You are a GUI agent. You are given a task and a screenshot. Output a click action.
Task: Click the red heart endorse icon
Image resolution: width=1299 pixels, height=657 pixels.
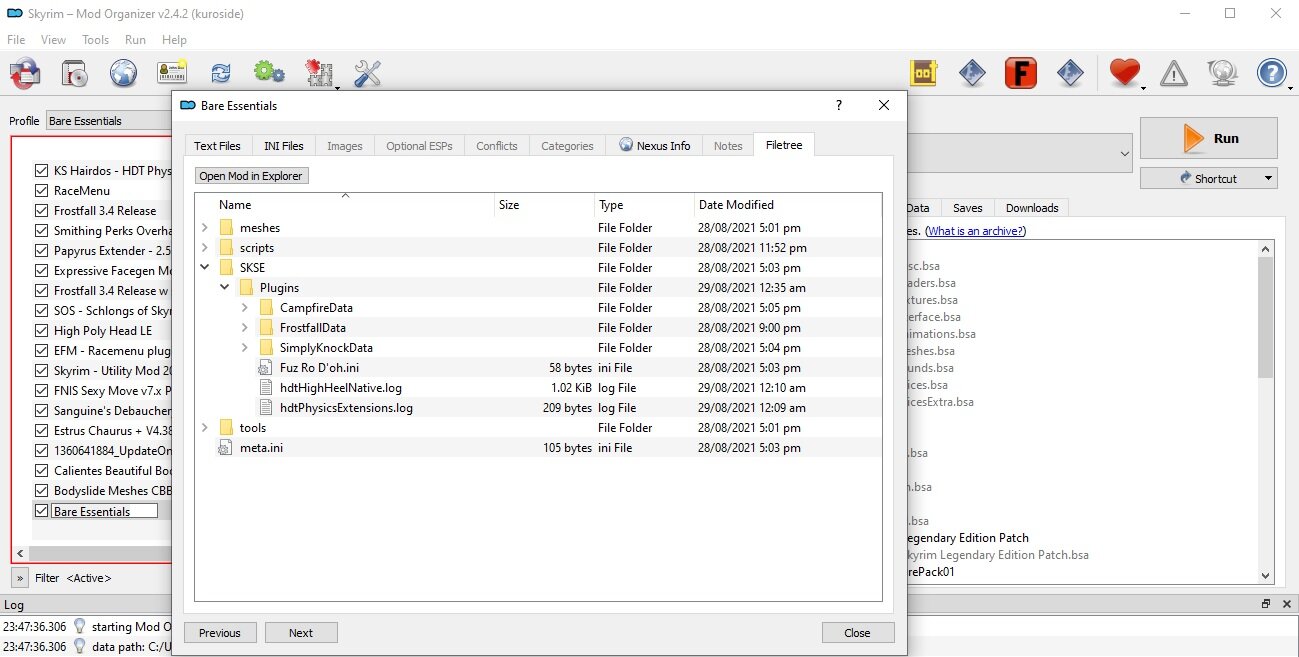click(x=1125, y=73)
